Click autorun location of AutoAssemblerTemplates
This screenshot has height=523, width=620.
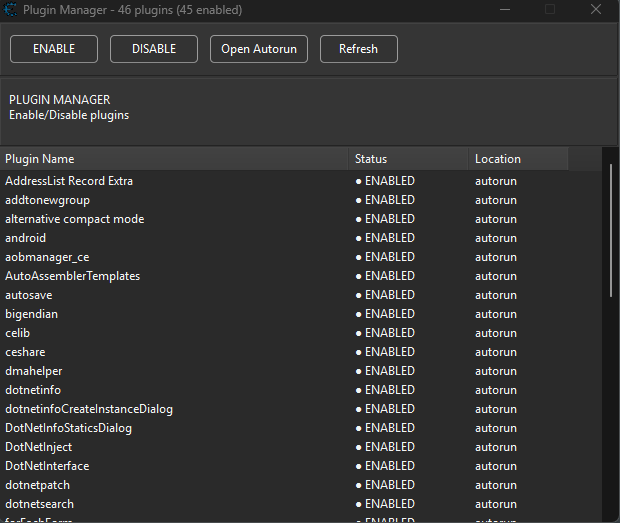(x=496, y=276)
